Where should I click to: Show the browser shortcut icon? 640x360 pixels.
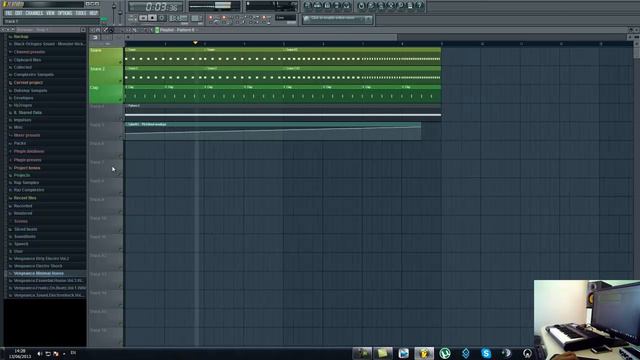337,6
